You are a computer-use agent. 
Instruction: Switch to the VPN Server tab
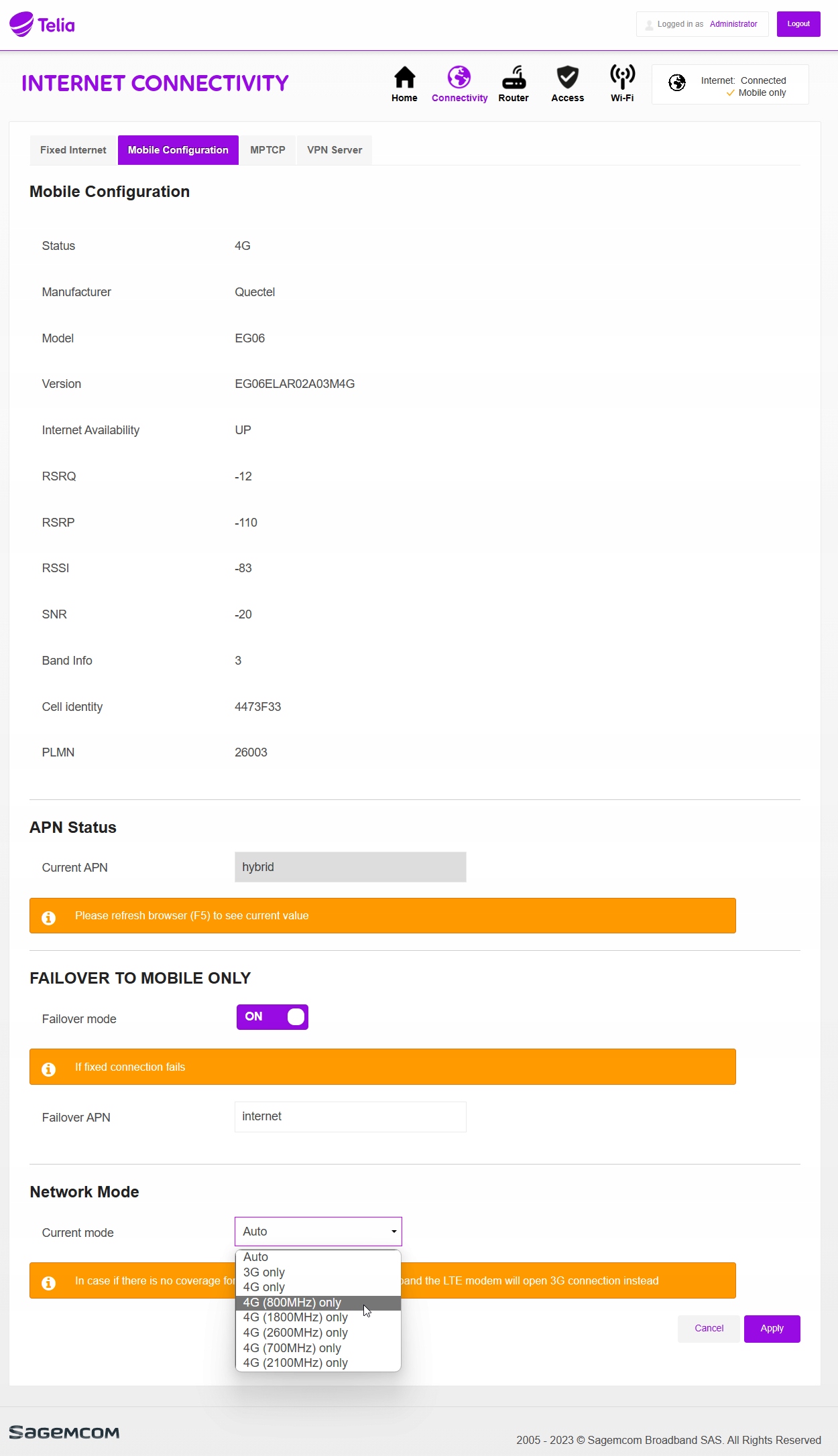point(335,150)
